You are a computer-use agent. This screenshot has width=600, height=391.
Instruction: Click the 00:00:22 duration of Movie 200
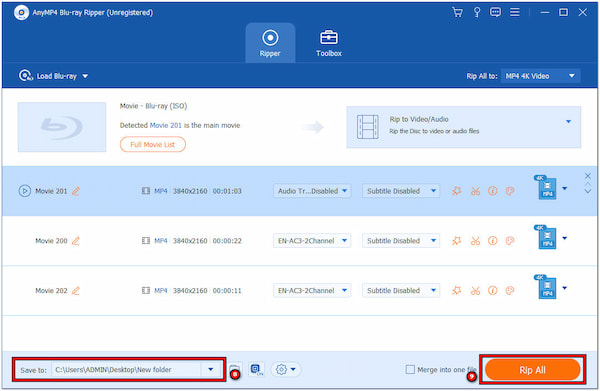[x=227, y=241]
